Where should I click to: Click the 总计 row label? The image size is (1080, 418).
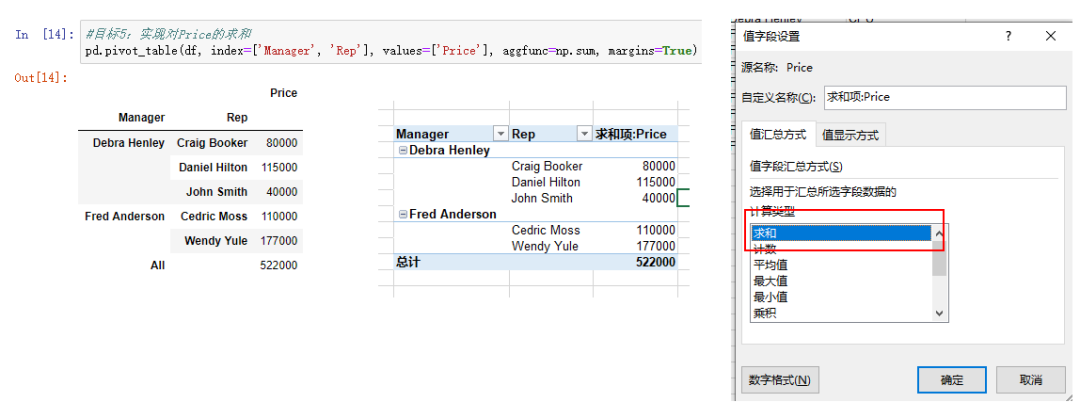[x=408, y=262]
